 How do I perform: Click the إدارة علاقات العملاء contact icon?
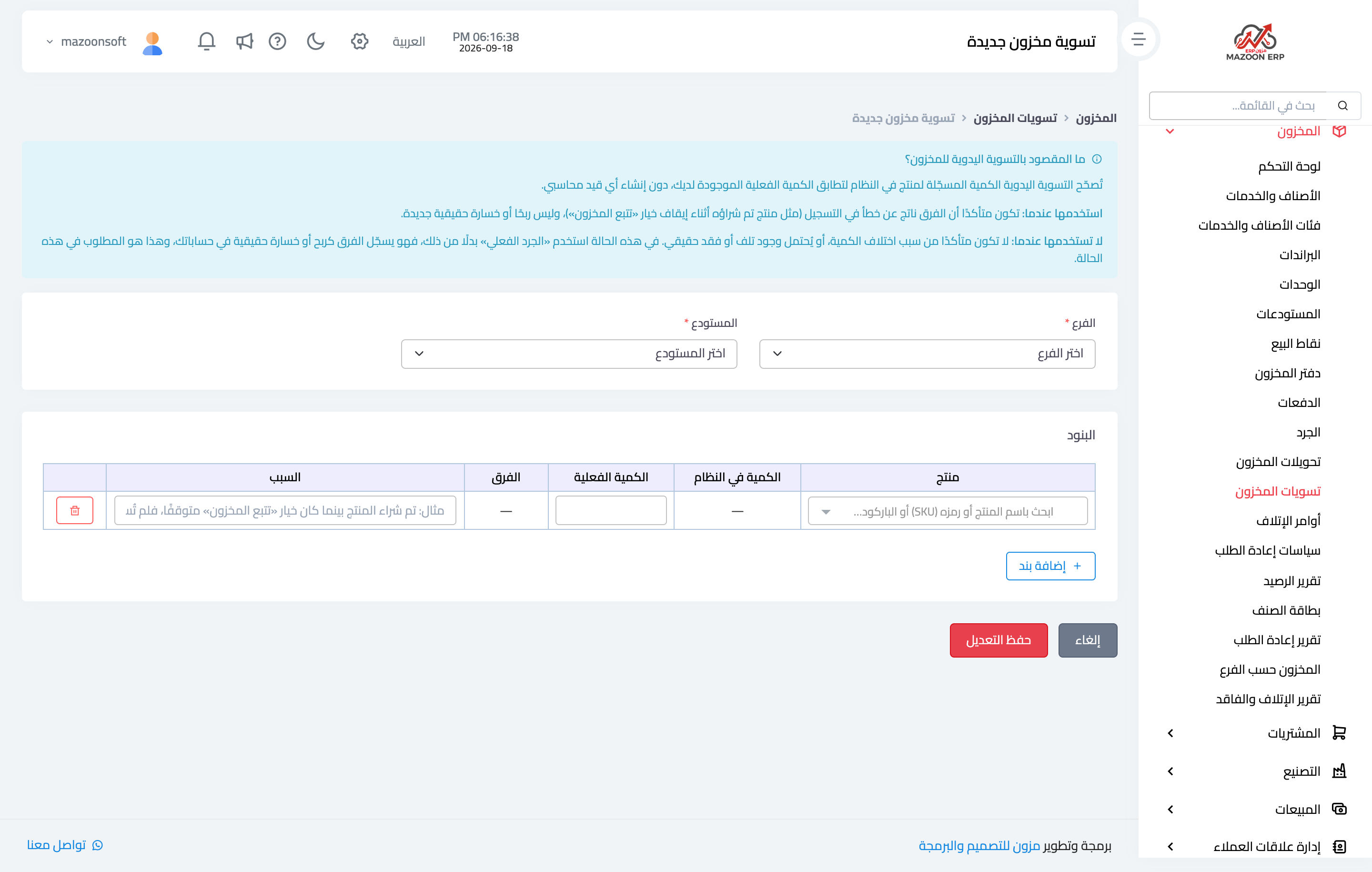[1340, 846]
